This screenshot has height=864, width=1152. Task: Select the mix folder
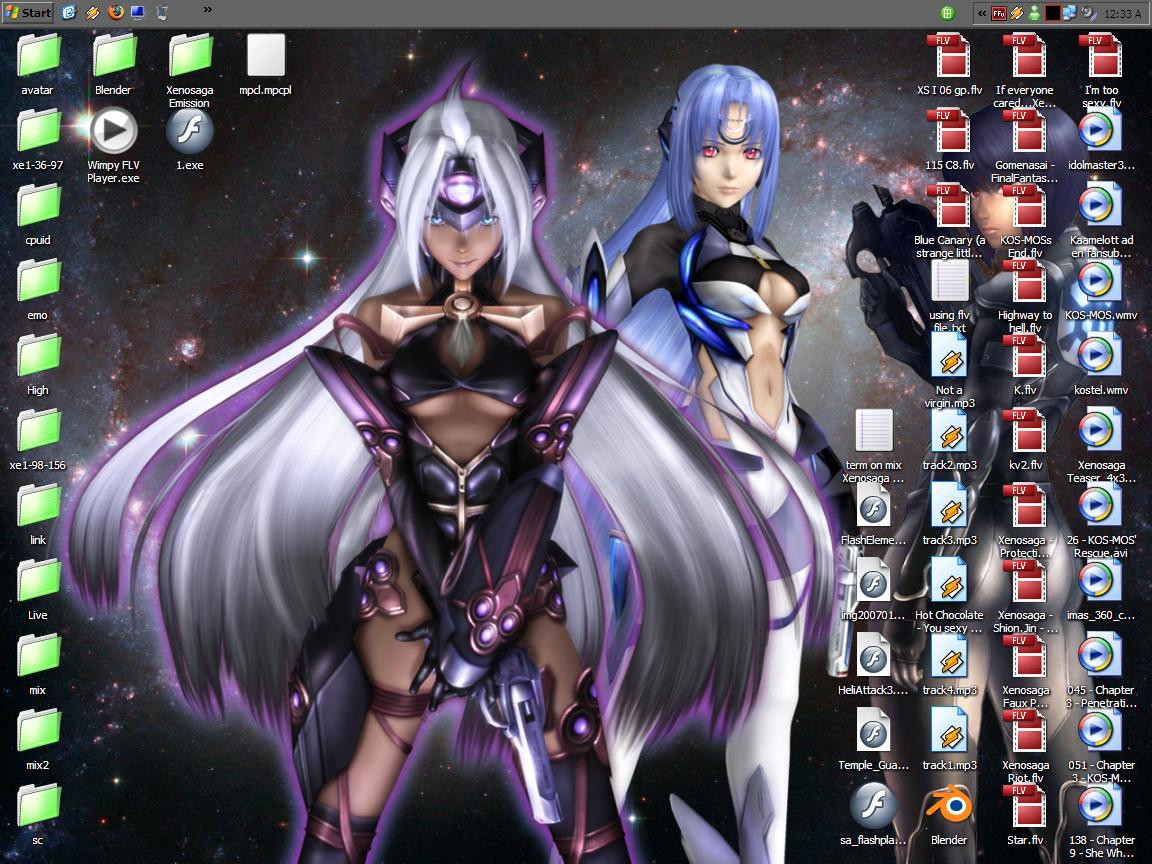tap(37, 665)
